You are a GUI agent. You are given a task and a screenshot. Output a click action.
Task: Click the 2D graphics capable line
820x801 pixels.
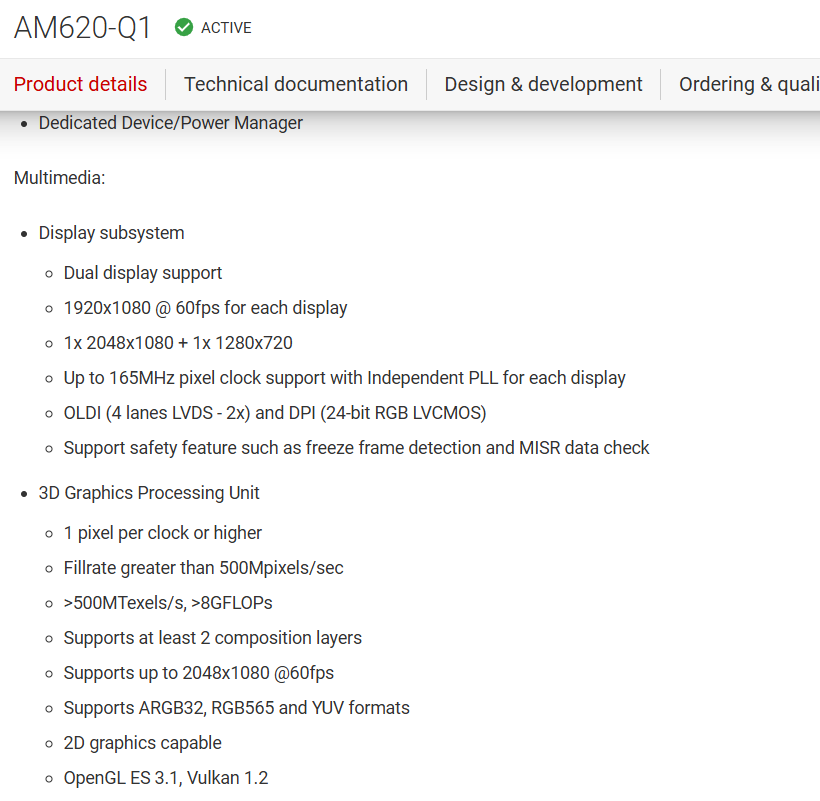[x=142, y=743]
